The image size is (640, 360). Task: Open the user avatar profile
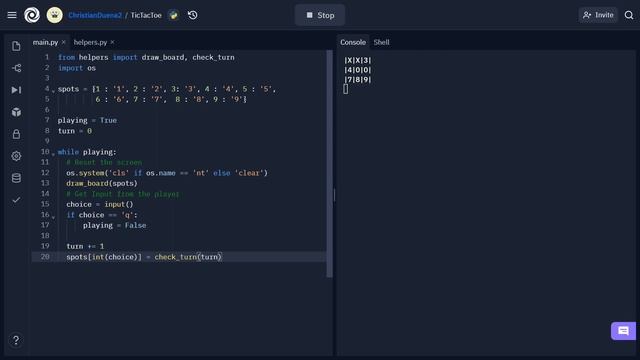tap(54, 15)
